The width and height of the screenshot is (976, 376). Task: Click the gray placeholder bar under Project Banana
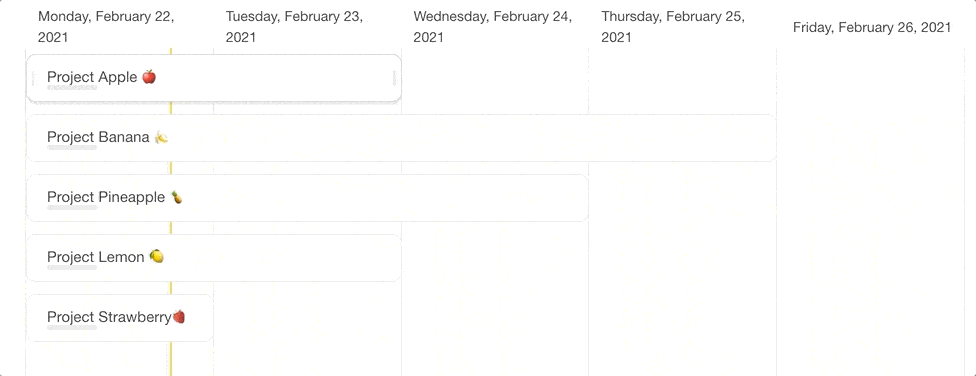pyautogui.click(x=72, y=148)
